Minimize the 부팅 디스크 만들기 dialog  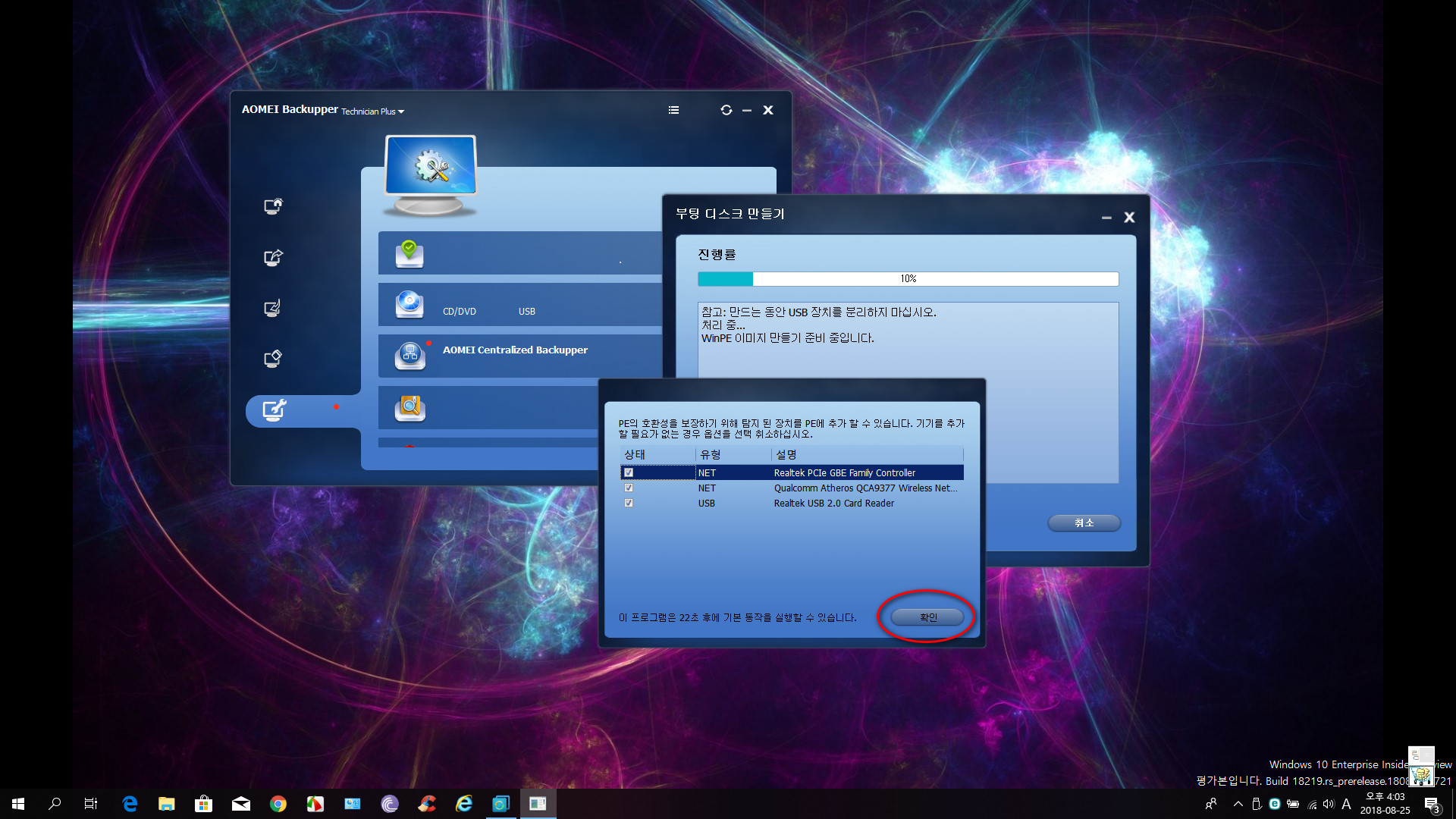(1106, 218)
